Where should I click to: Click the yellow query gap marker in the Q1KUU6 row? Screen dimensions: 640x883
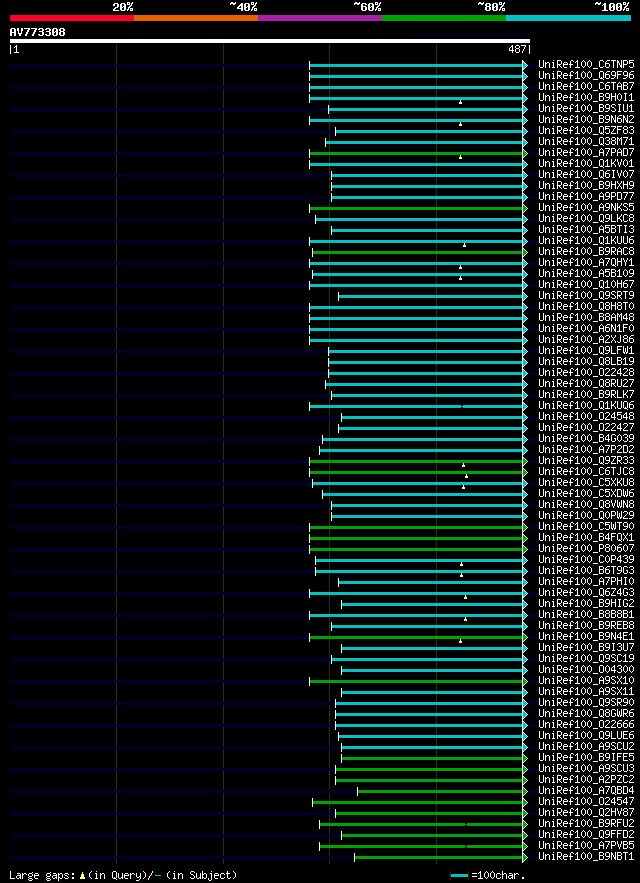click(x=464, y=245)
